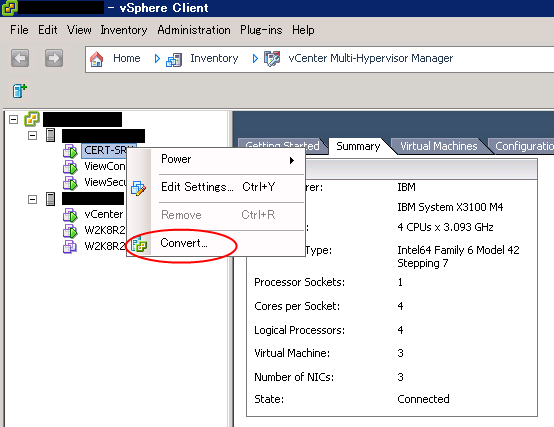The height and width of the screenshot is (427, 554).
Task: Click the ViewCon virtual machine icon
Action: tap(70, 167)
